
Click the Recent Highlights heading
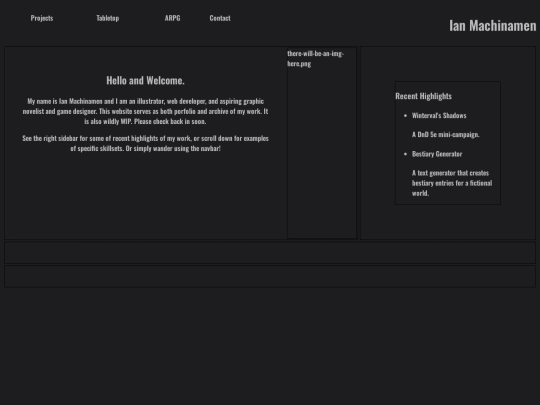coord(423,96)
